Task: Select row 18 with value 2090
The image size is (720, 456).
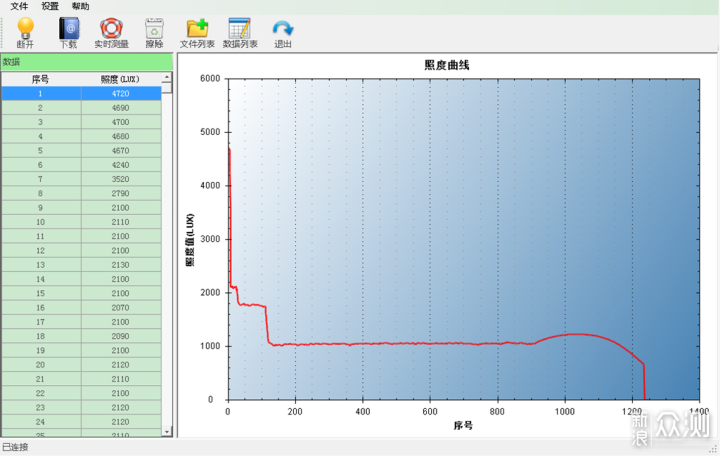Action: [81, 336]
